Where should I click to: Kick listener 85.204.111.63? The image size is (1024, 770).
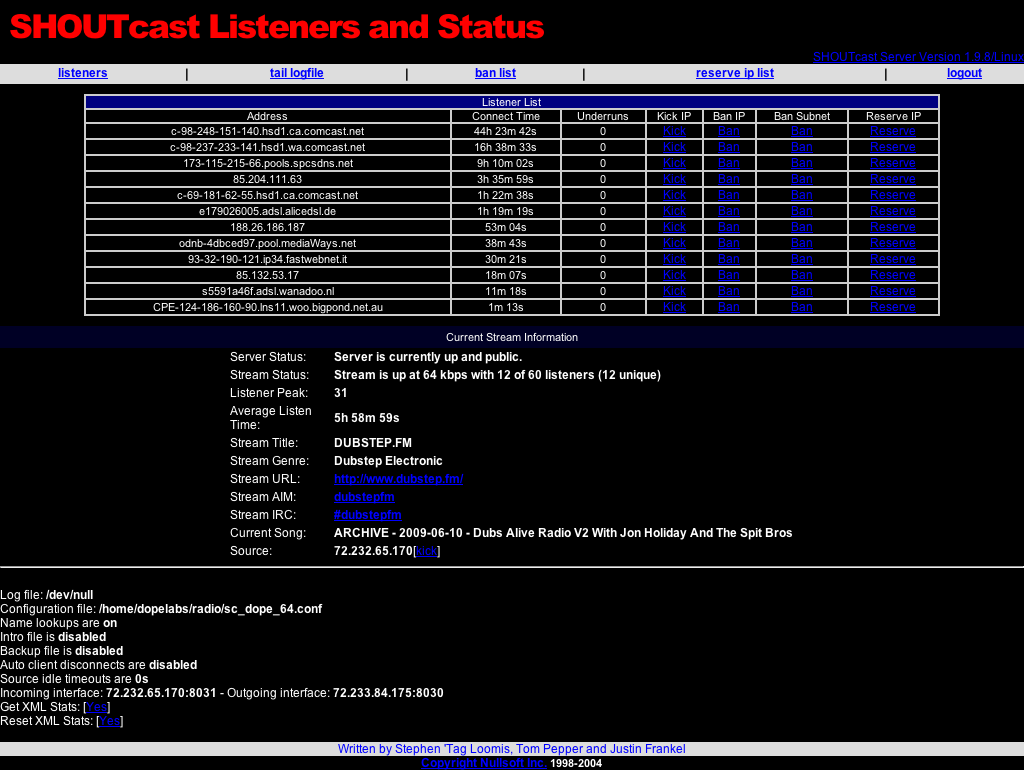674,179
